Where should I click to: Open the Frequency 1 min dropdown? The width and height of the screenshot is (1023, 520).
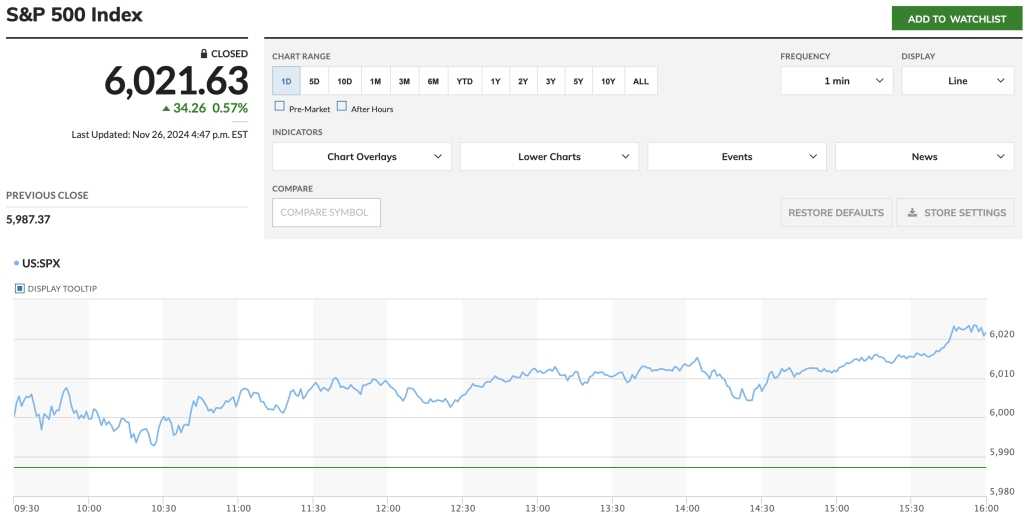pyautogui.click(x=836, y=81)
